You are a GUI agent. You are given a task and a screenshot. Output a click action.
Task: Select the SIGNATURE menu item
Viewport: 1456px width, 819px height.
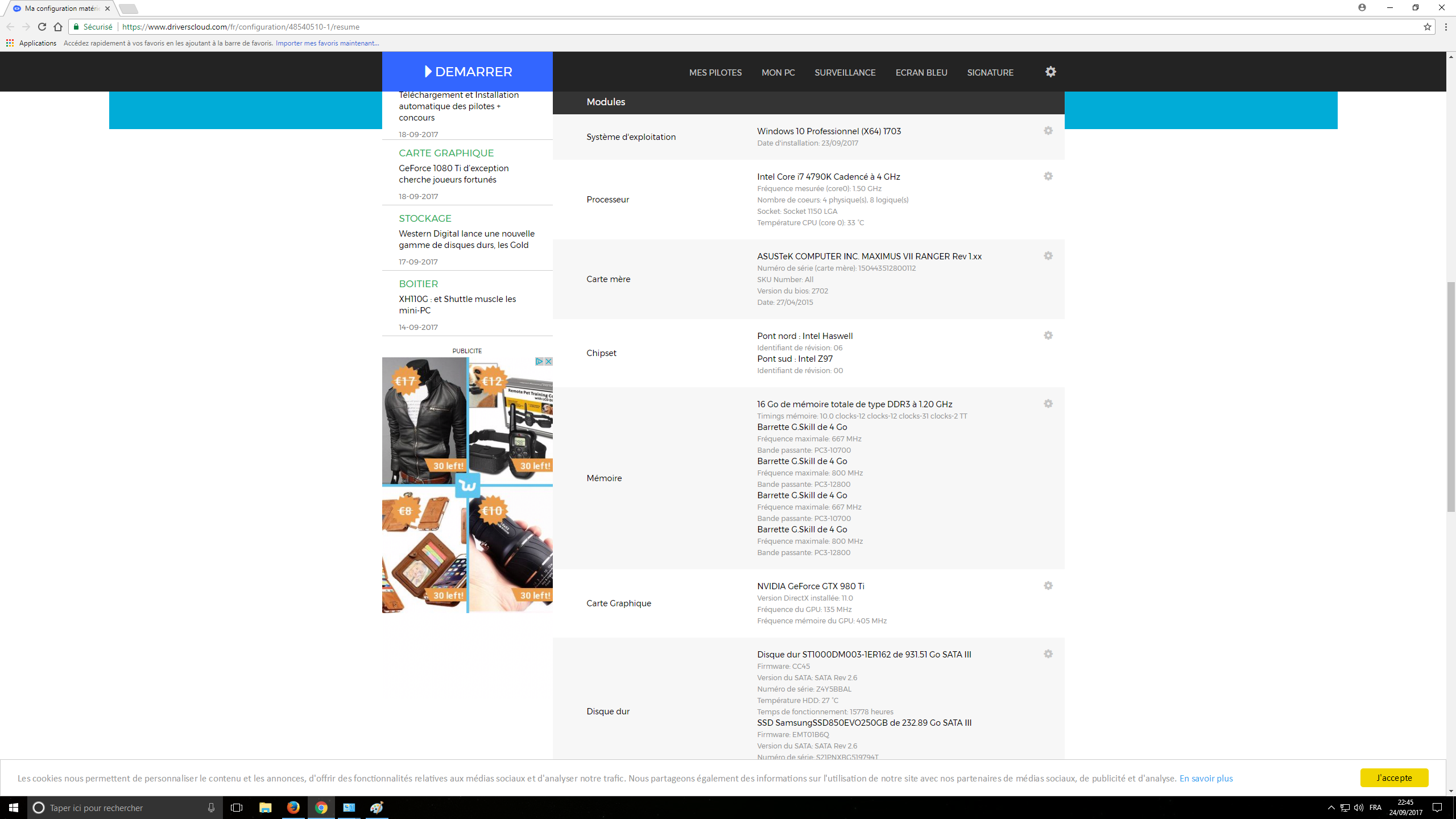[990, 73]
